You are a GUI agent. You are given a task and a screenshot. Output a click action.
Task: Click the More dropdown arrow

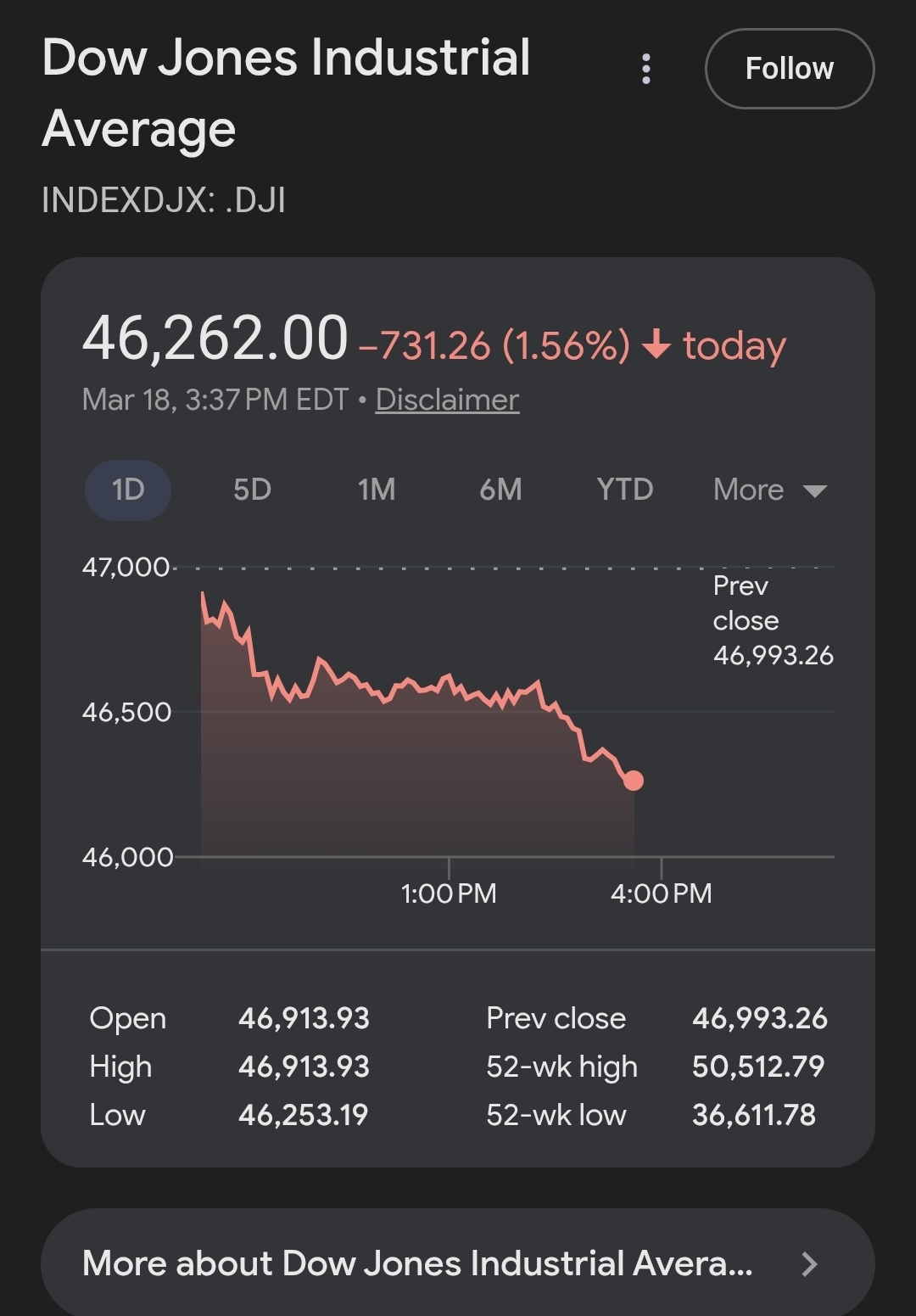[814, 491]
